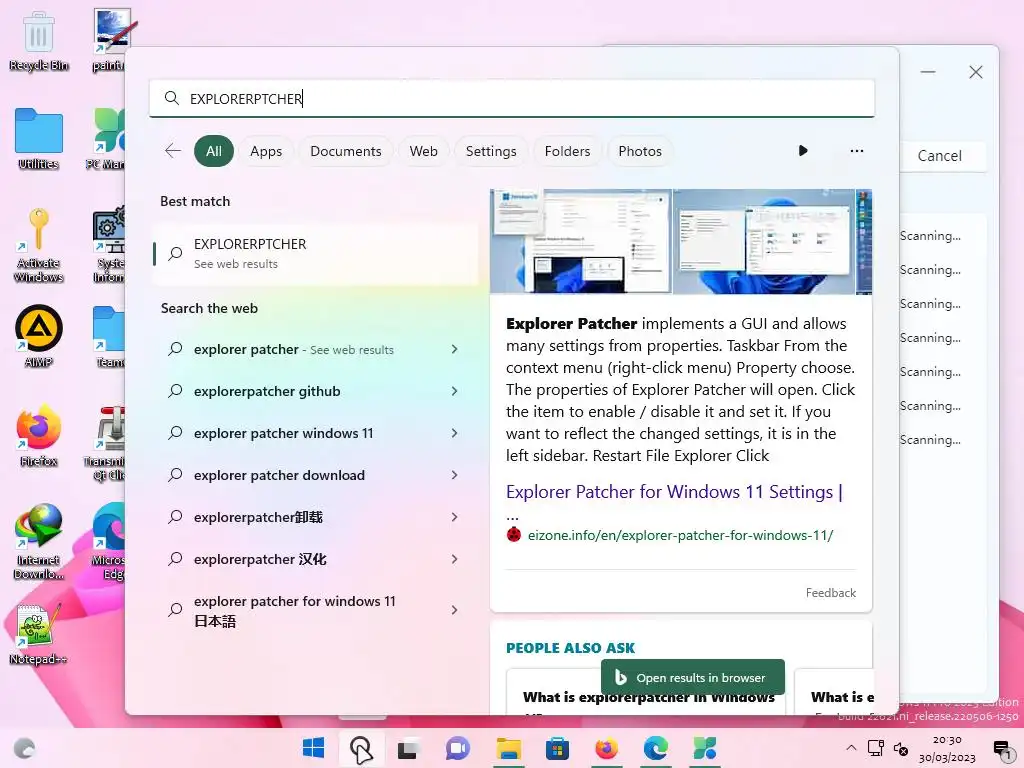Click Cancel in the background scanning window
Screen dimensions: 1024x768
pyautogui.click(x=939, y=156)
